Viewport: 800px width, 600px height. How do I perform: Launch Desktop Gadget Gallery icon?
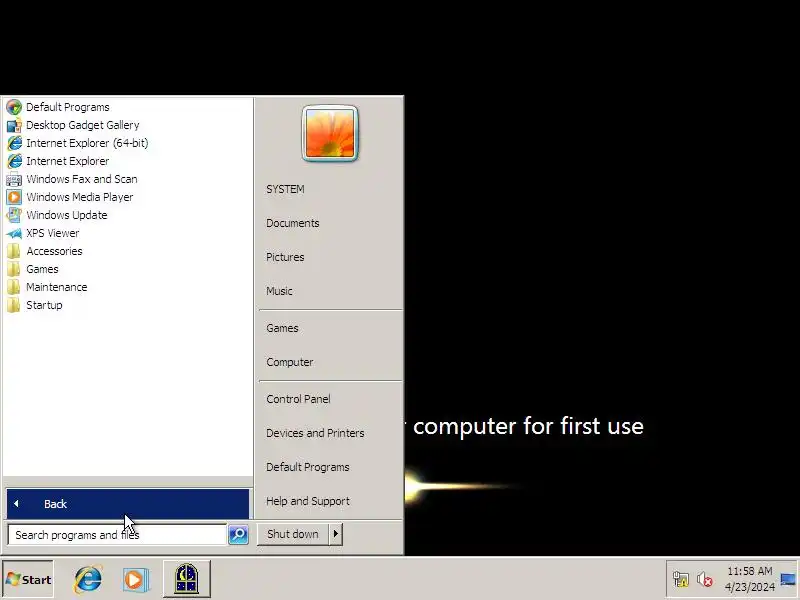tap(14, 125)
